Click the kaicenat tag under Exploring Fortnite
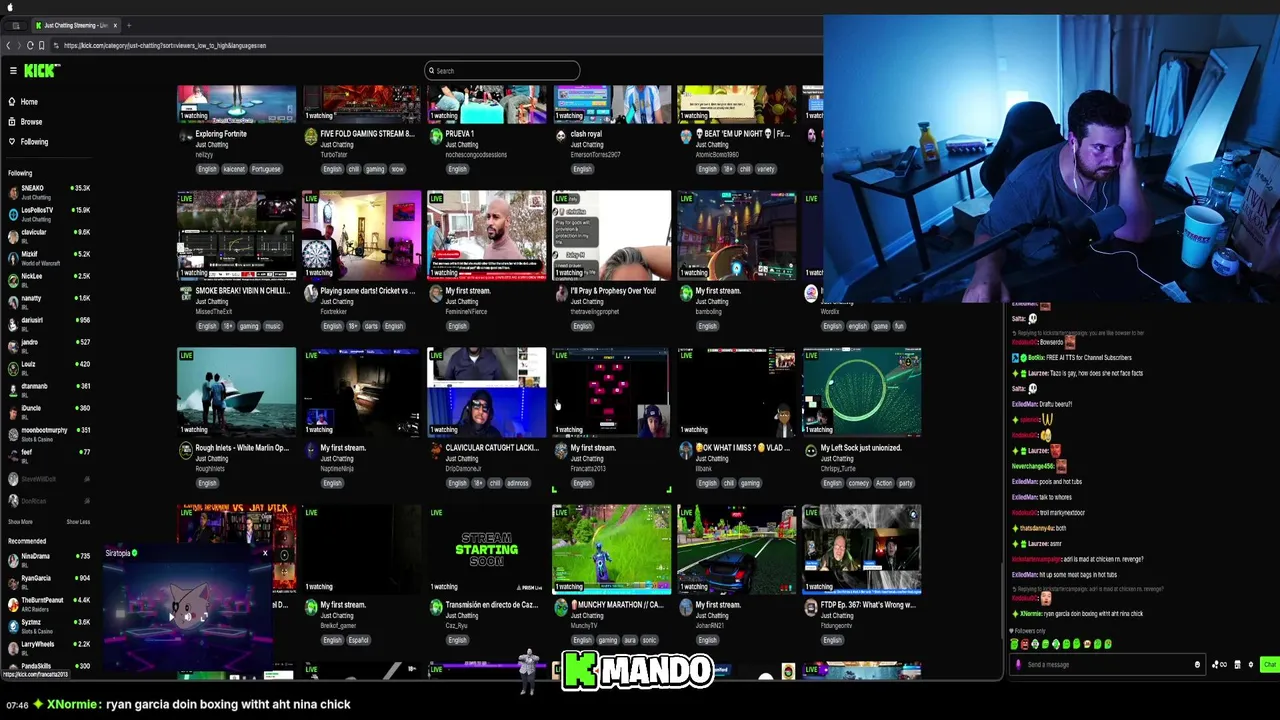Image resolution: width=1280 pixels, height=720 pixels. 233,169
